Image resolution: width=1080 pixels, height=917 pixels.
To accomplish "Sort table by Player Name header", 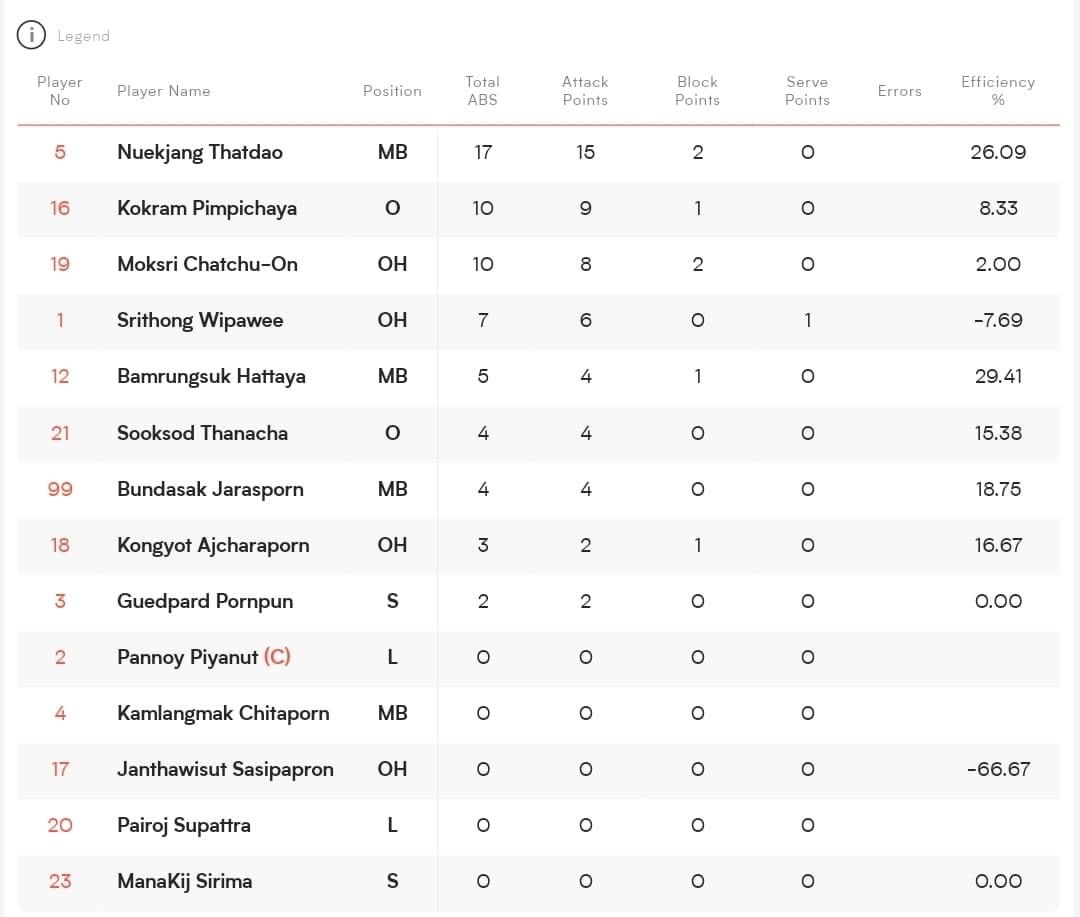I will pyautogui.click(x=164, y=91).
